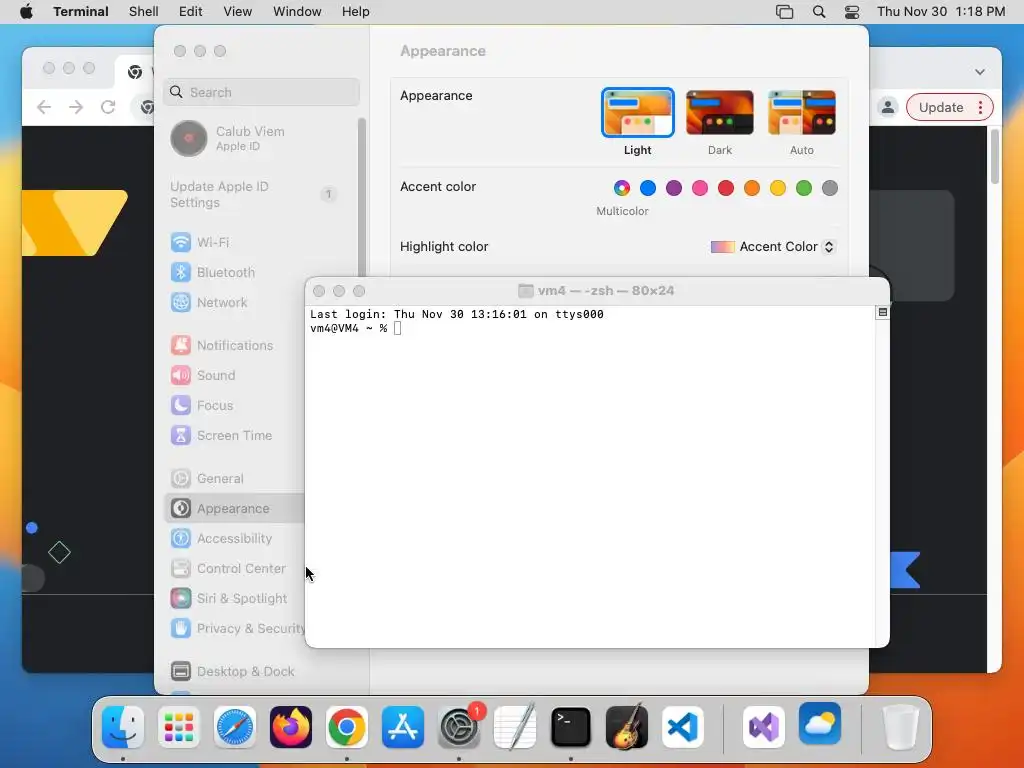This screenshot has height=768, width=1024.
Task: Choose the green accent color
Action: [804, 189]
